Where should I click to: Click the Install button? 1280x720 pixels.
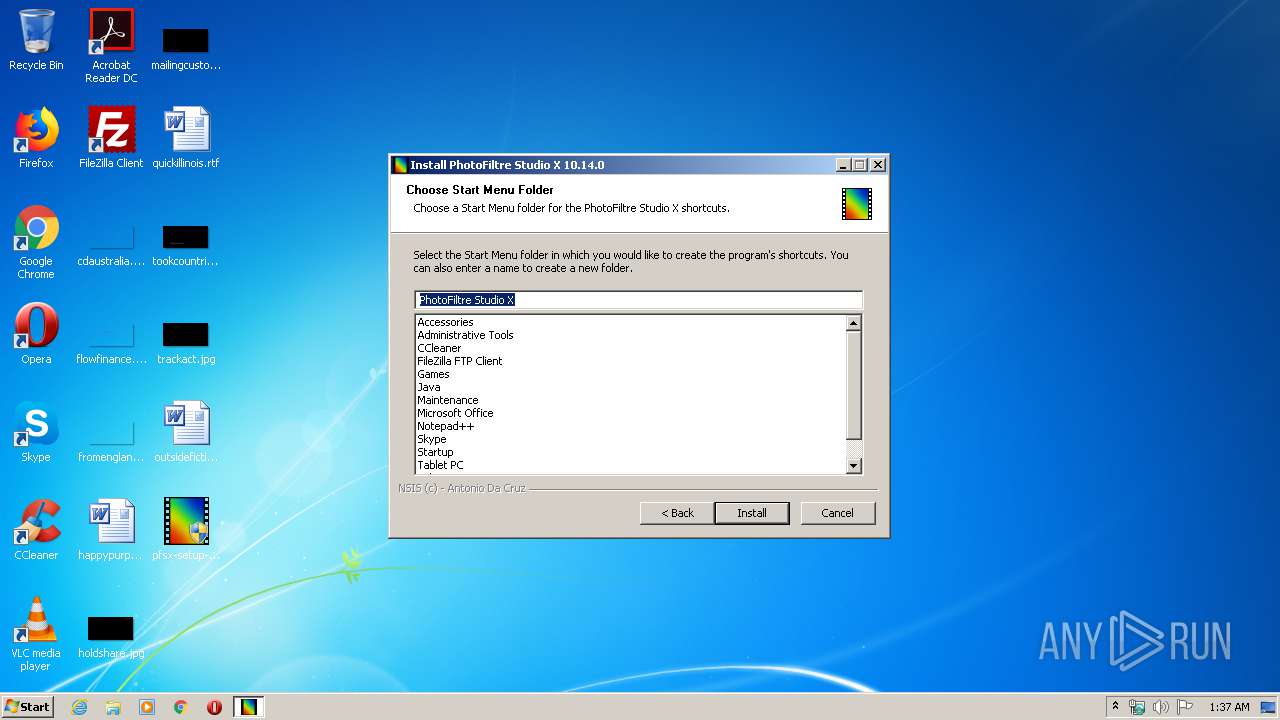tap(752, 513)
